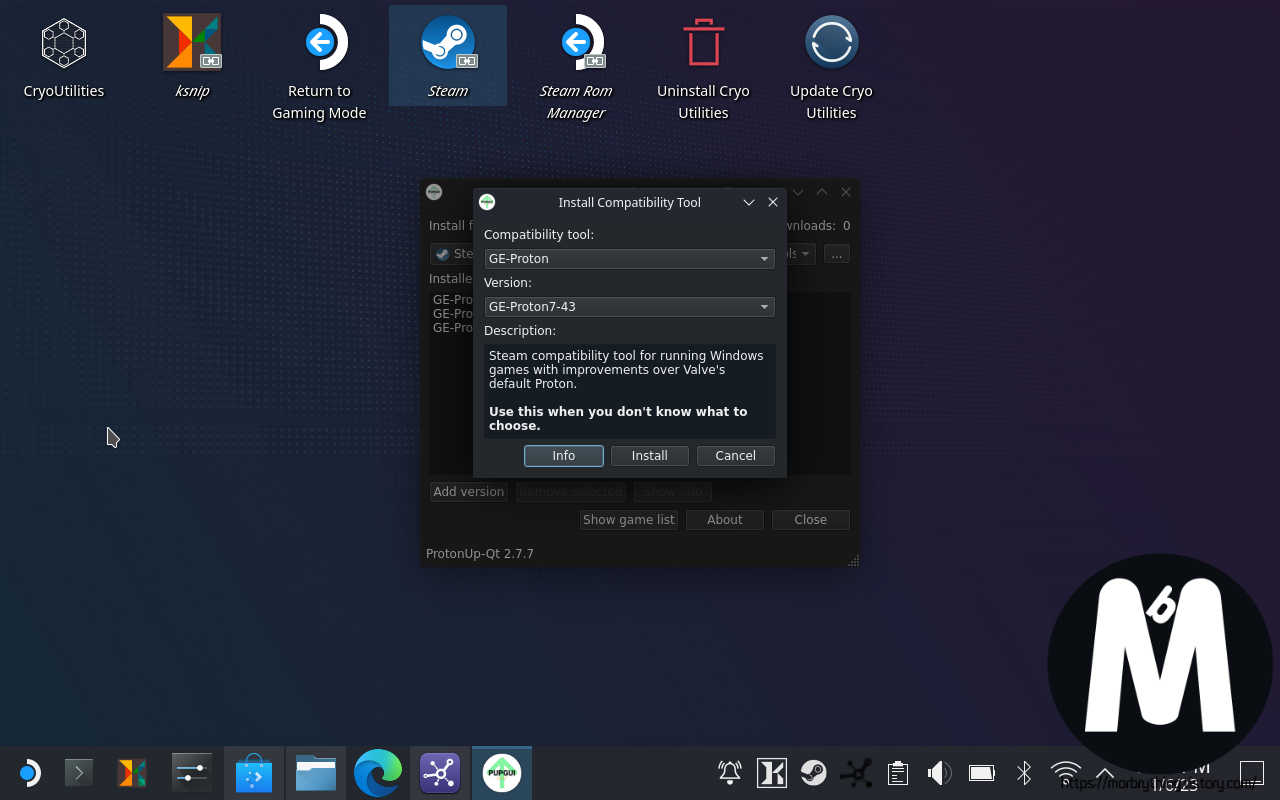This screenshot has height=800, width=1280.
Task: Click the purple network-graph app in the taskbar
Action: [x=440, y=773]
